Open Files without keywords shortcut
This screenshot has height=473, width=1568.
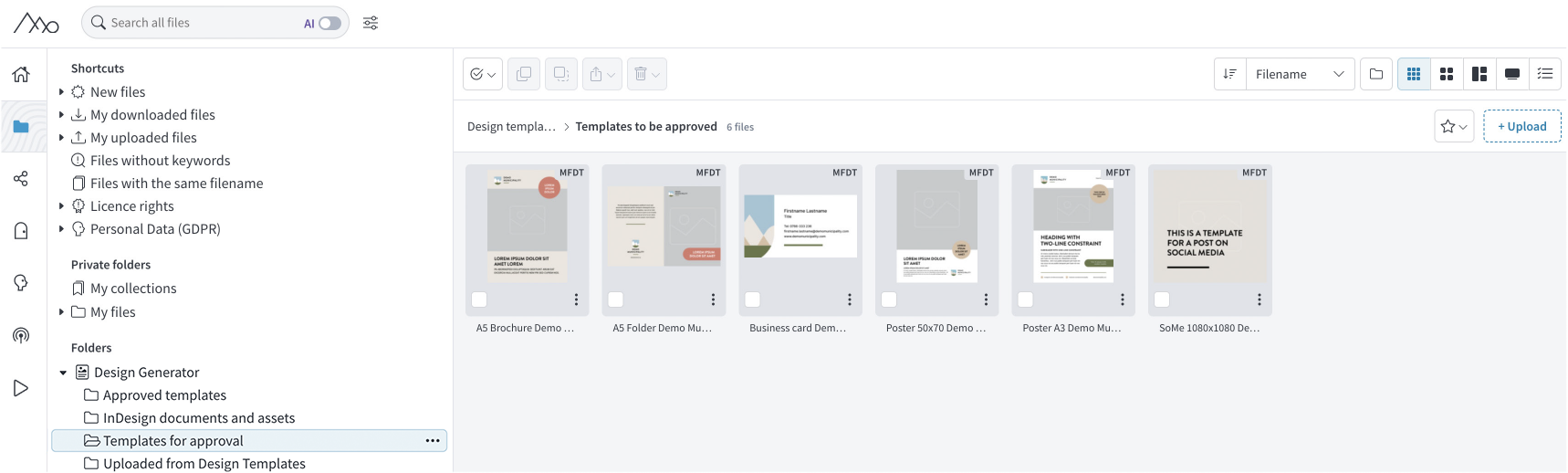[x=160, y=161]
